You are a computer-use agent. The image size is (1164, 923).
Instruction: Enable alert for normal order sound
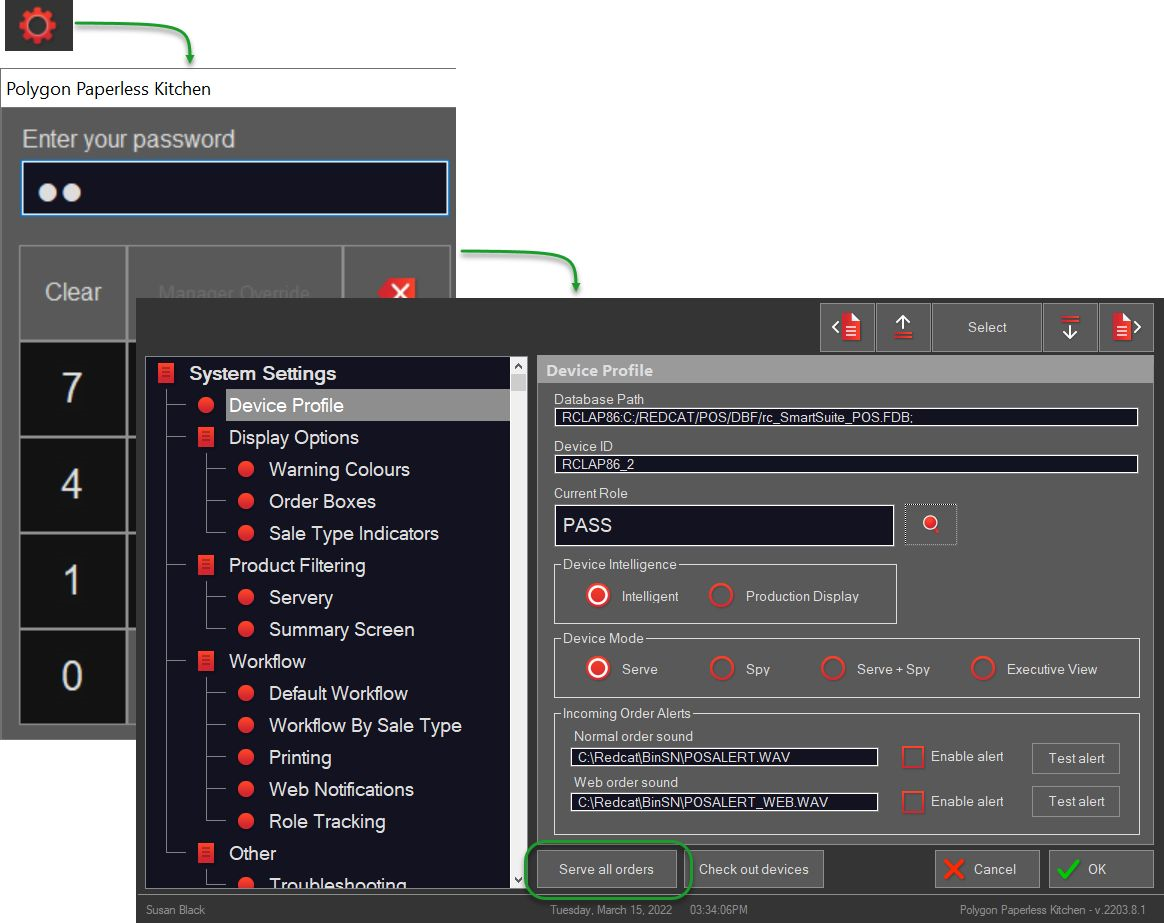click(x=912, y=757)
